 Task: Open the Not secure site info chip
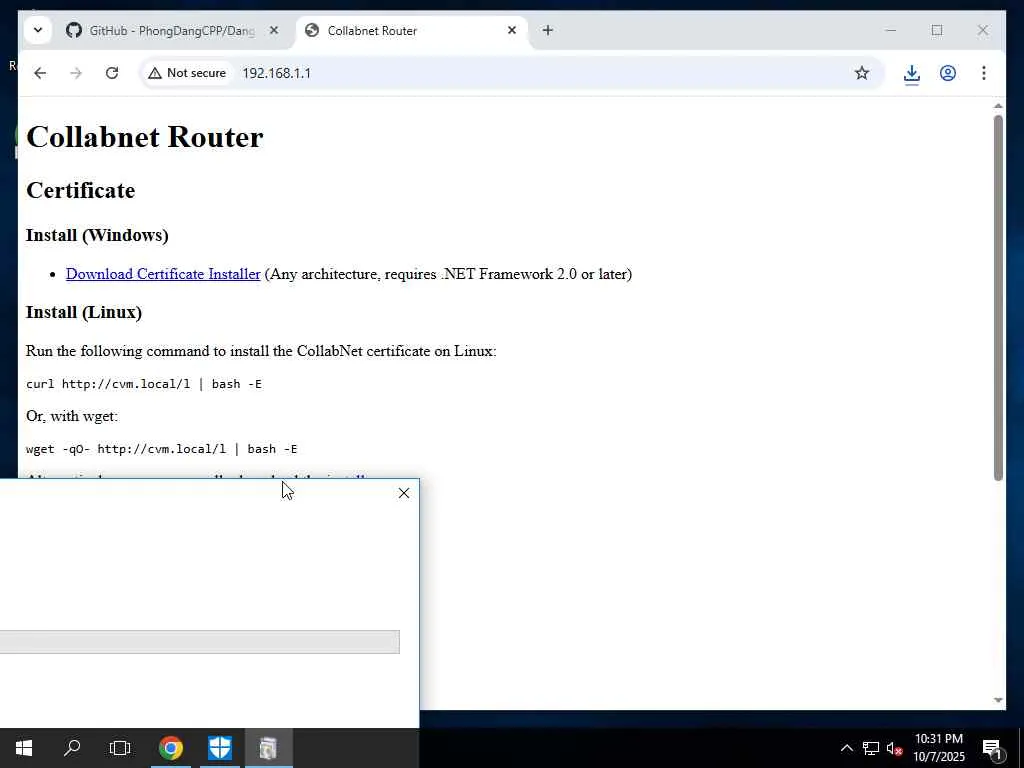pos(187,73)
